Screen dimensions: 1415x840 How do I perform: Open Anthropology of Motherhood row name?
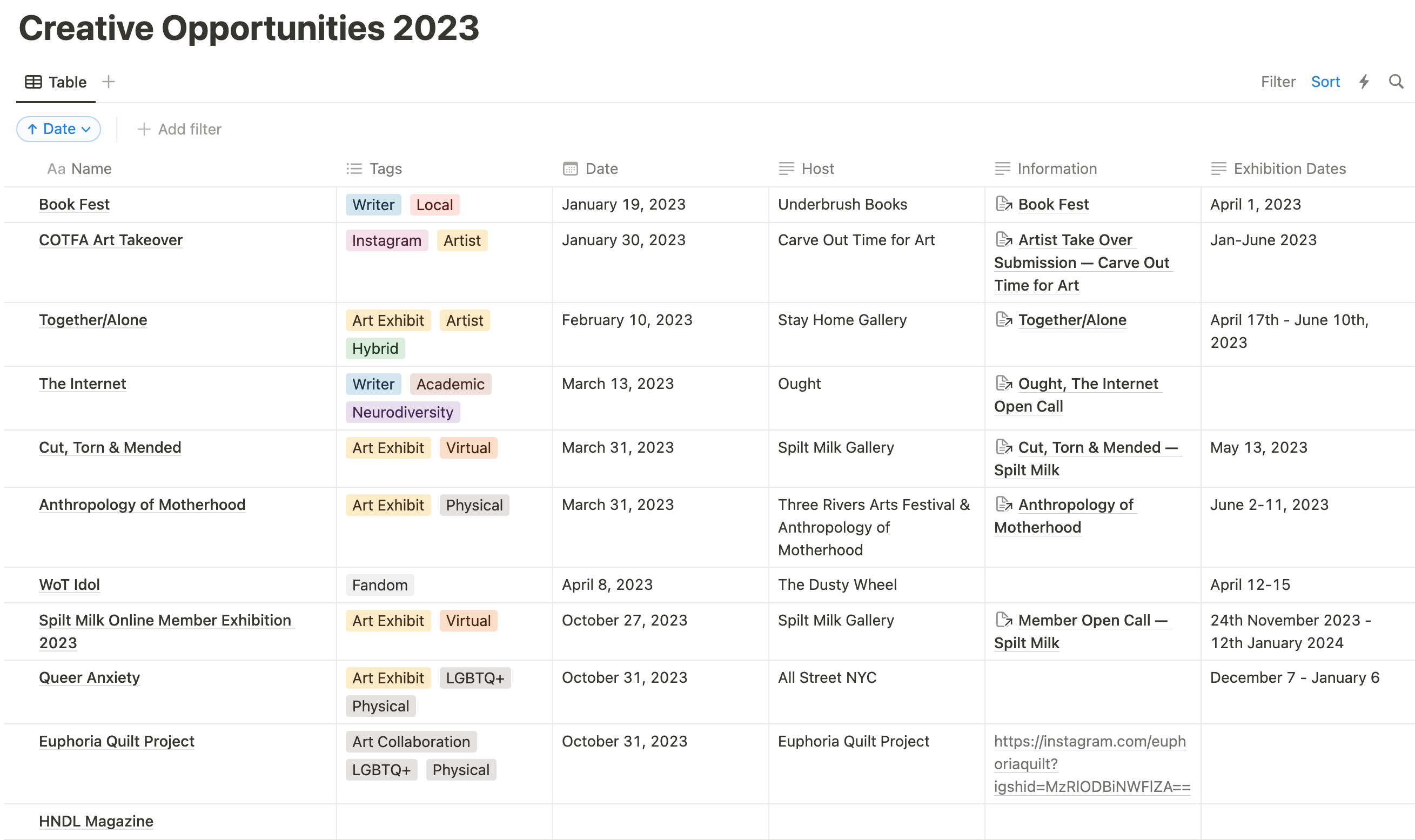pos(142,505)
